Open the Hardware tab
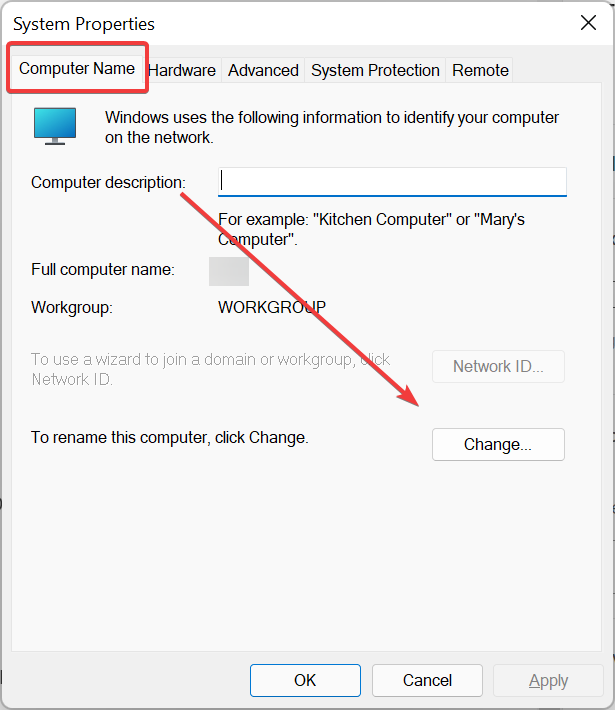Viewport: 615px width, 710px height. click(182, 71)
